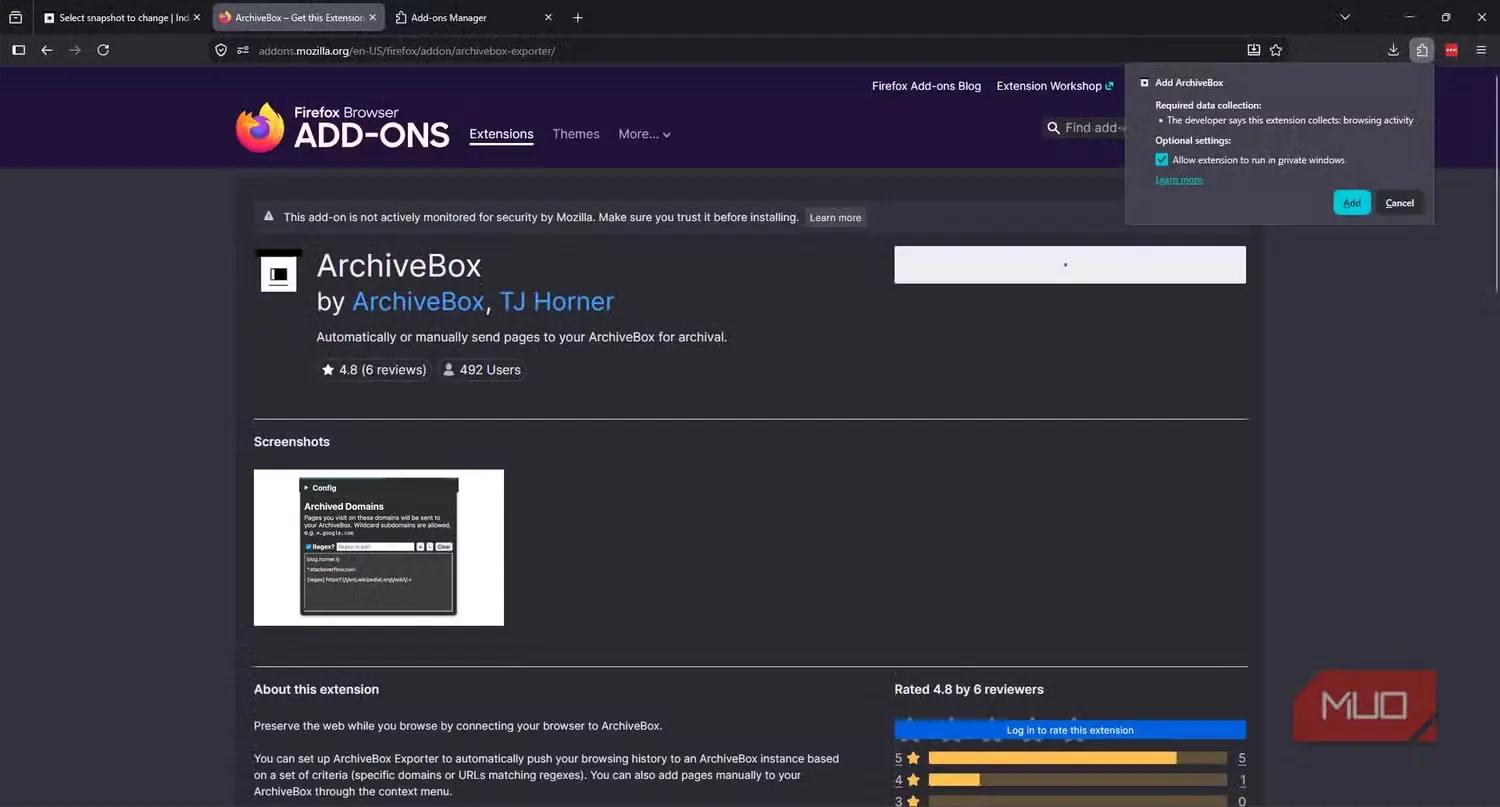Open the TJ Horner author link

point(557,301)
